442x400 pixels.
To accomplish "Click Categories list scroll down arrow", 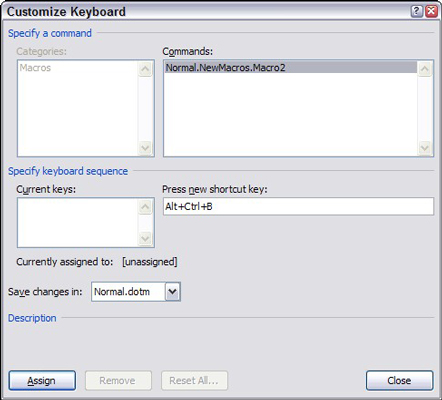I will click(x=145, y=147).
